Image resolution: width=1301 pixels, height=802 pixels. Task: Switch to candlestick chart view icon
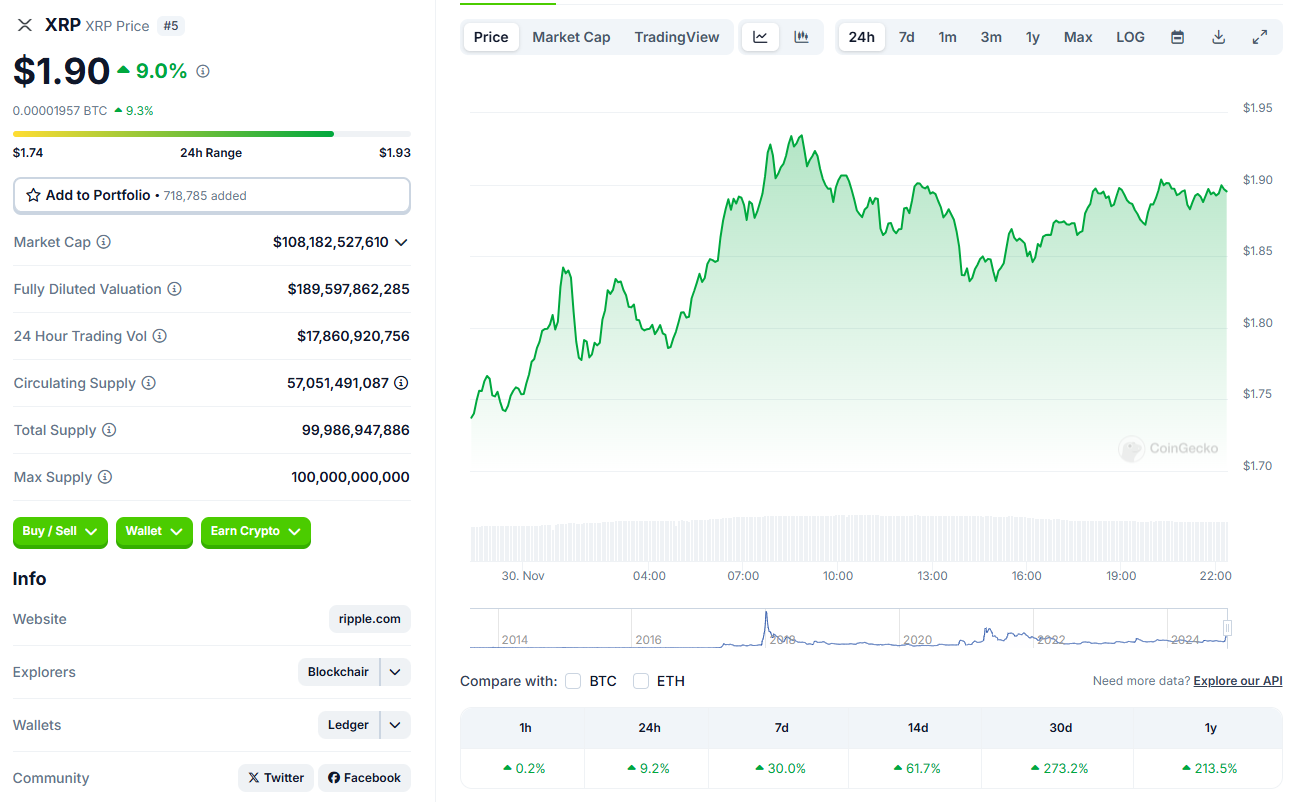coord(801,37)
